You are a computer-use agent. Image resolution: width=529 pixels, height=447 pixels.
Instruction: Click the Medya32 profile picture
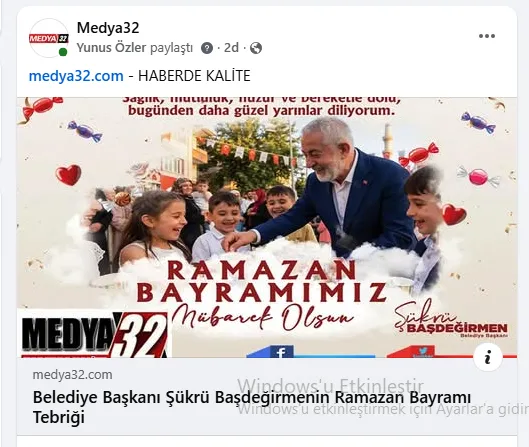pyautogui.click(x=49, y=38)
